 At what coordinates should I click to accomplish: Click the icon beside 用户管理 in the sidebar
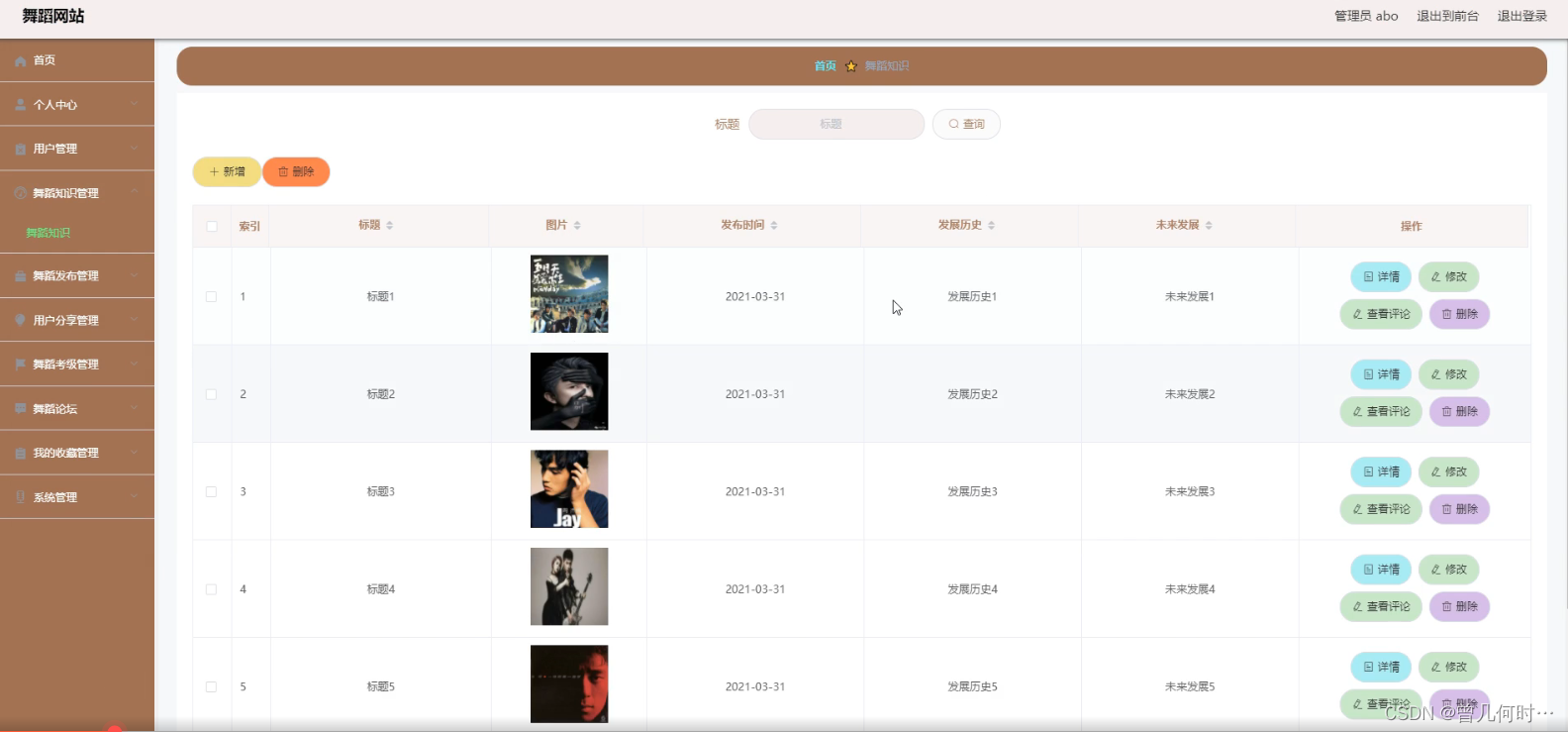tap(20, 149)
